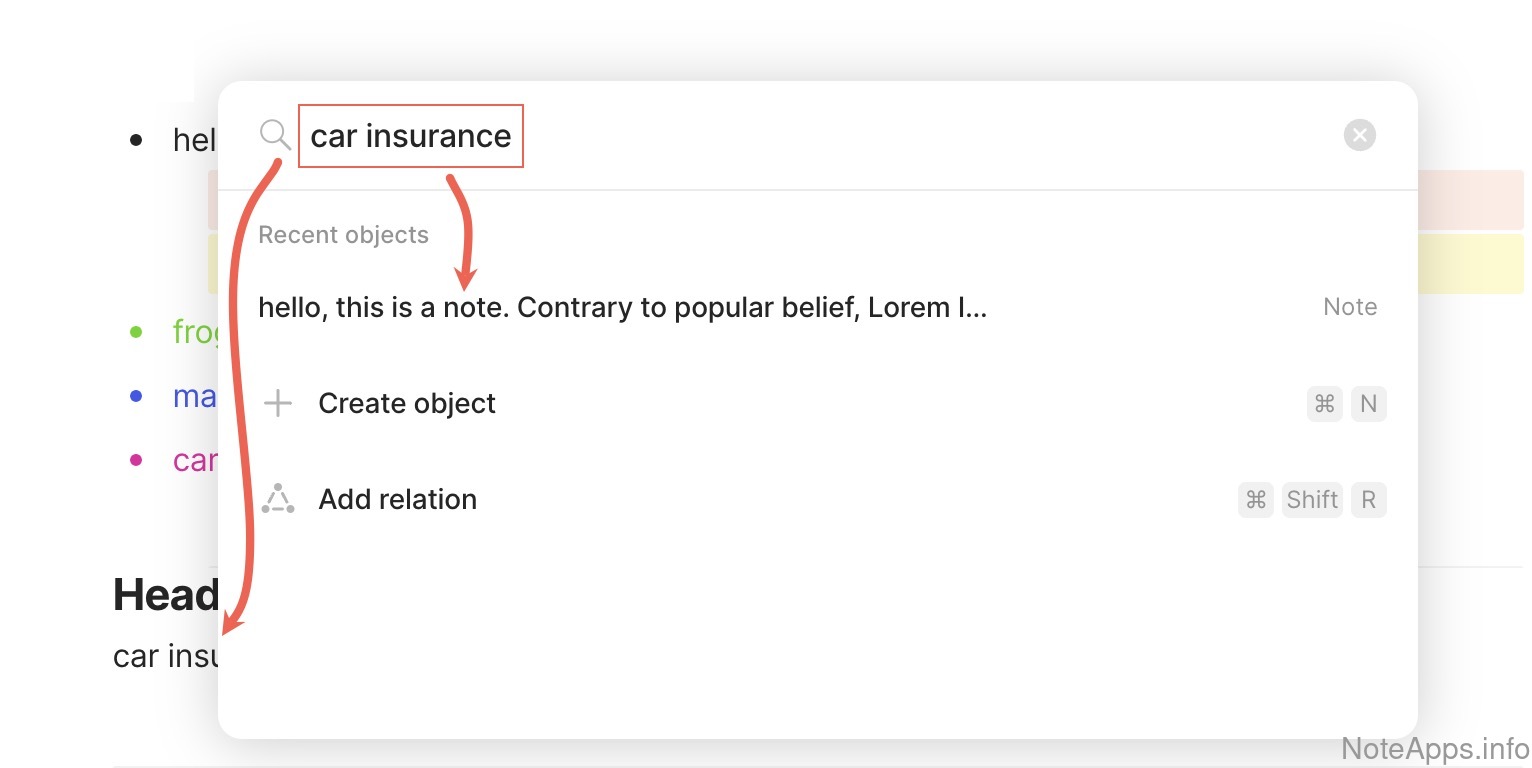The height and width of the screenshot is (768, 1532).
Task: Click the pink highlighted block behind the dialog
Action: point(1470,199)
